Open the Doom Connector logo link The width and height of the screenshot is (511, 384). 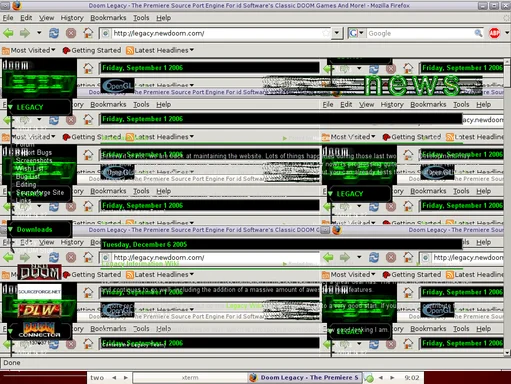[39, 329]
